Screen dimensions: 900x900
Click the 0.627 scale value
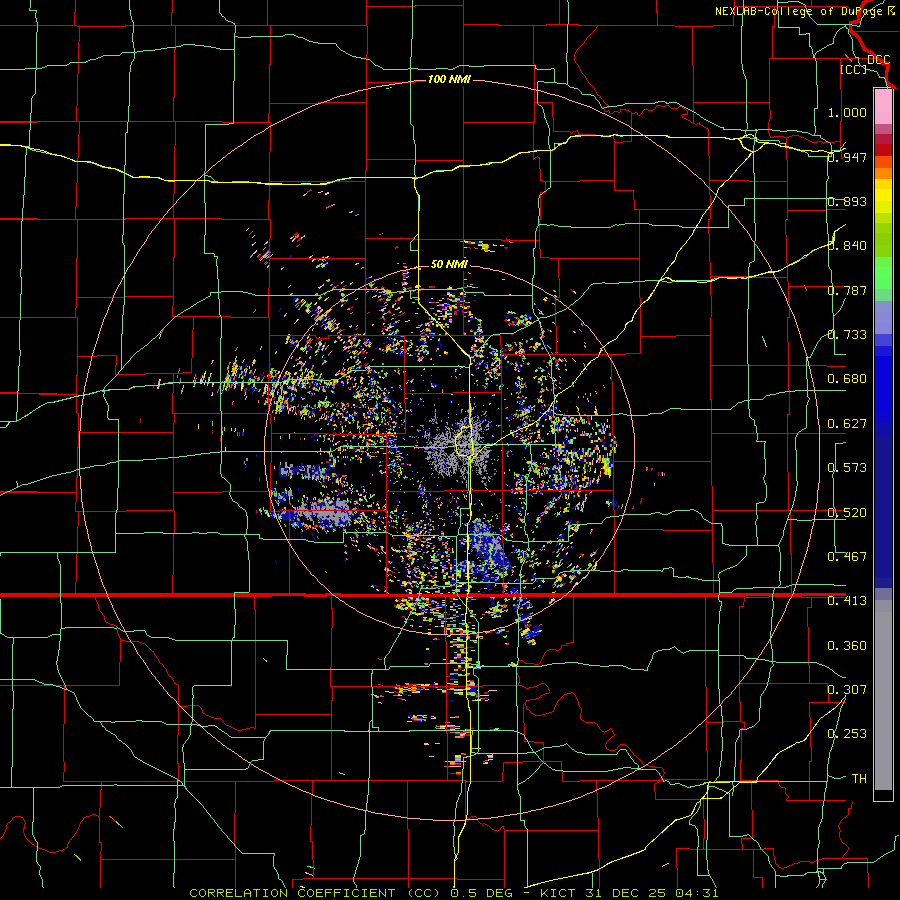847,424
